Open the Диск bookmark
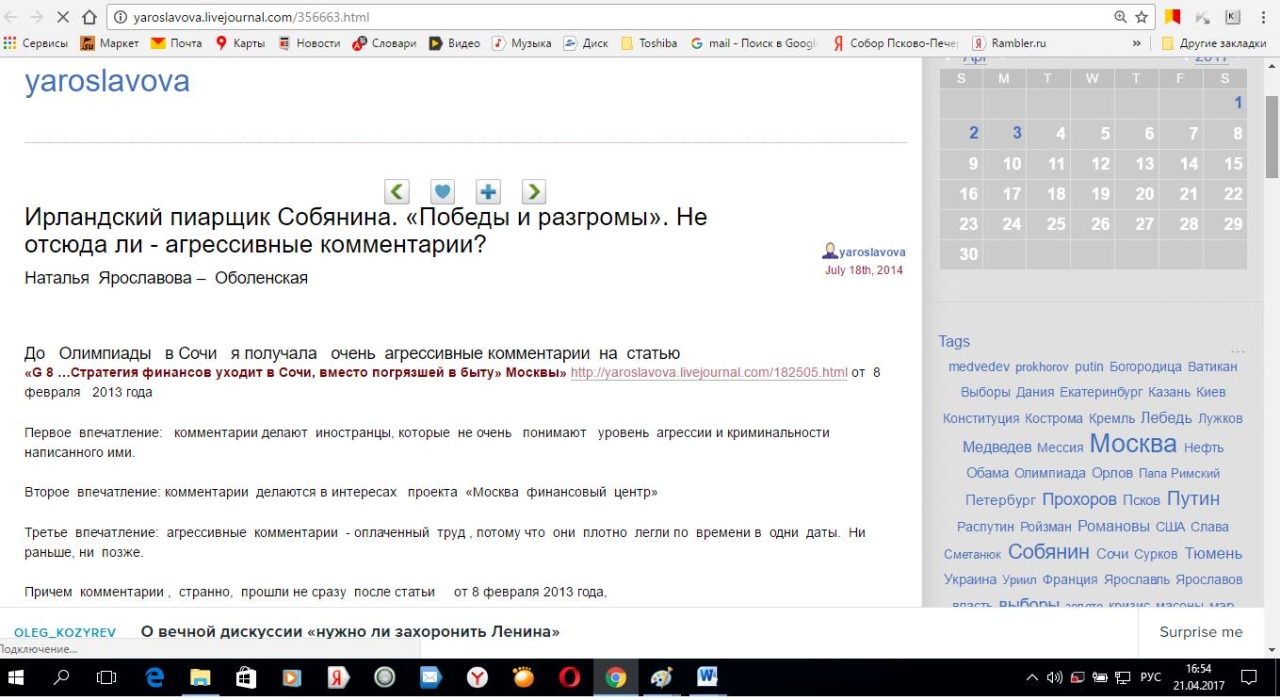Viewport: 1280px width, 700px height. click(x=586, y=43)
